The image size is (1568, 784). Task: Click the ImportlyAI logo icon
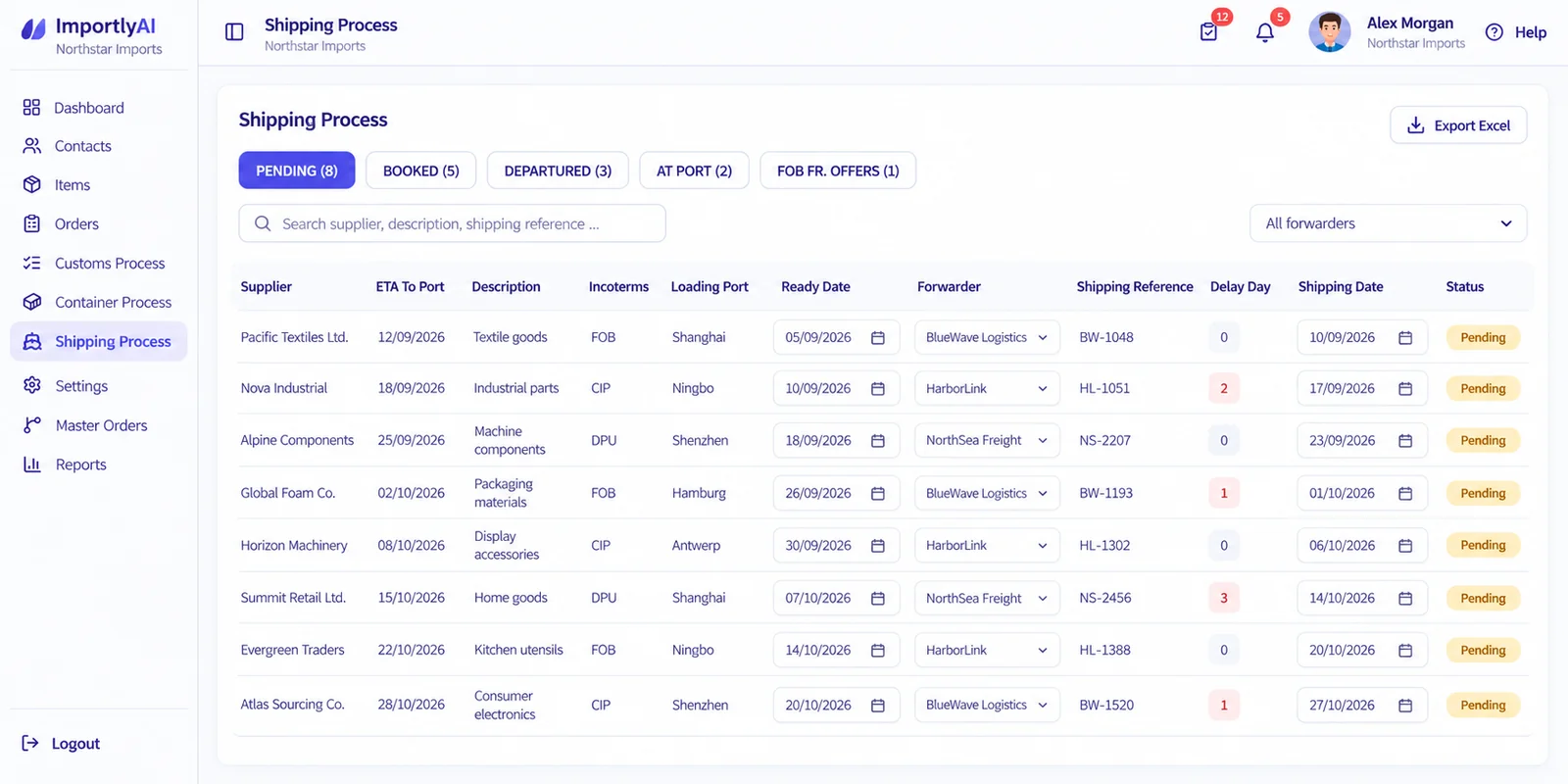click(33, 29)
